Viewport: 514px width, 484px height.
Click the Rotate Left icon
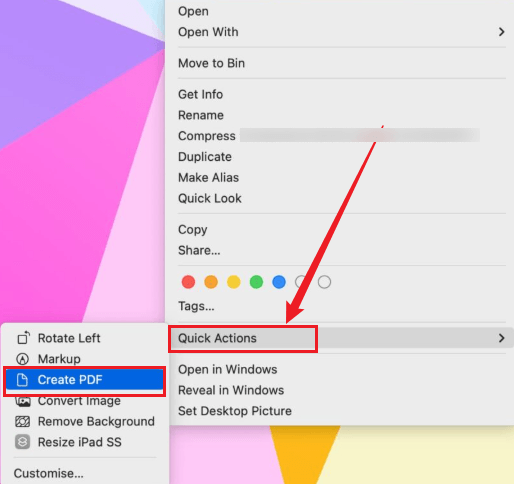[x=23, y=338]
